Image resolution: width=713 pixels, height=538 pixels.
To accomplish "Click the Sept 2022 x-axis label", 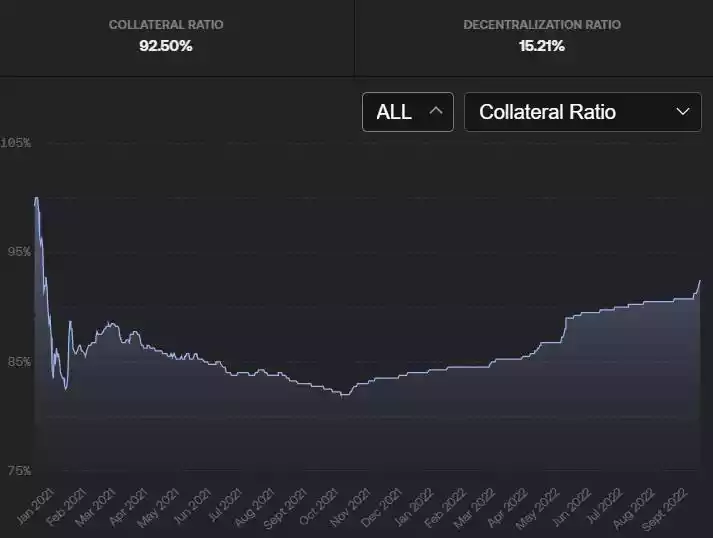I will coord(663,509).
